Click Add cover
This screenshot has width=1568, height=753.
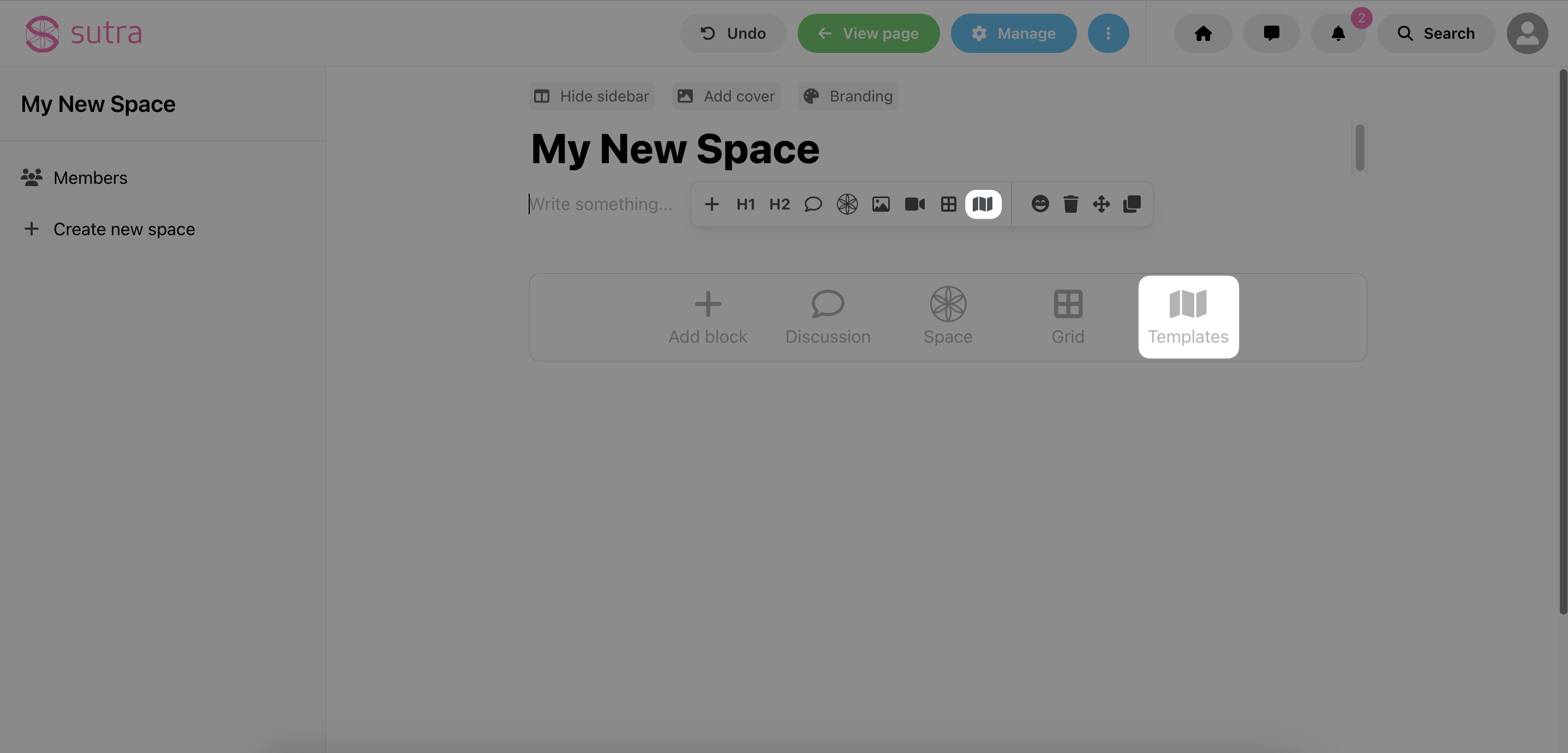pyautogui.click(x=726, y=96)
